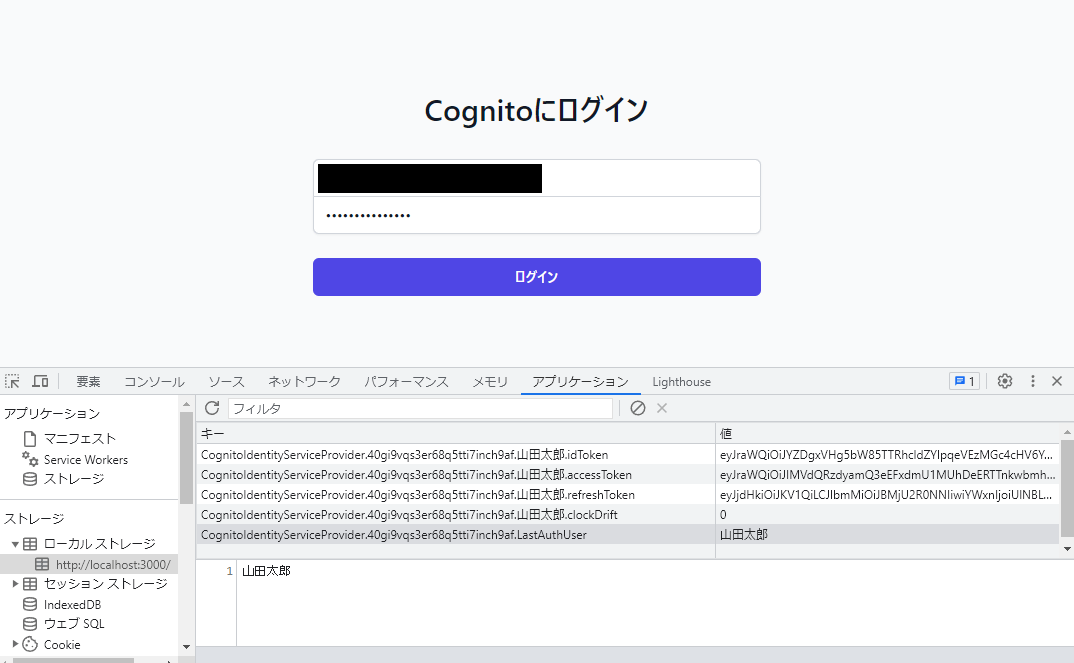This screenshot has width=1074, height=663.
Task: Click the sidebar scroll up arrow
Action: (x=186, y=405)
